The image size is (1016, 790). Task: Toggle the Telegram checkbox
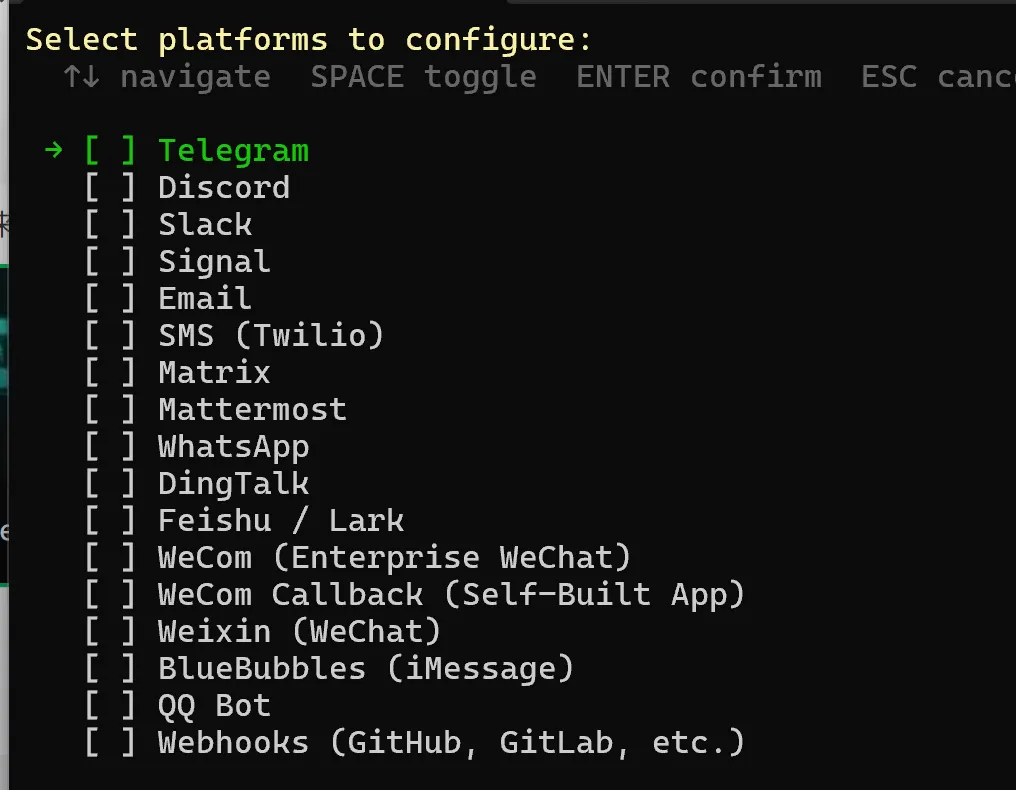tap(110, 151)
